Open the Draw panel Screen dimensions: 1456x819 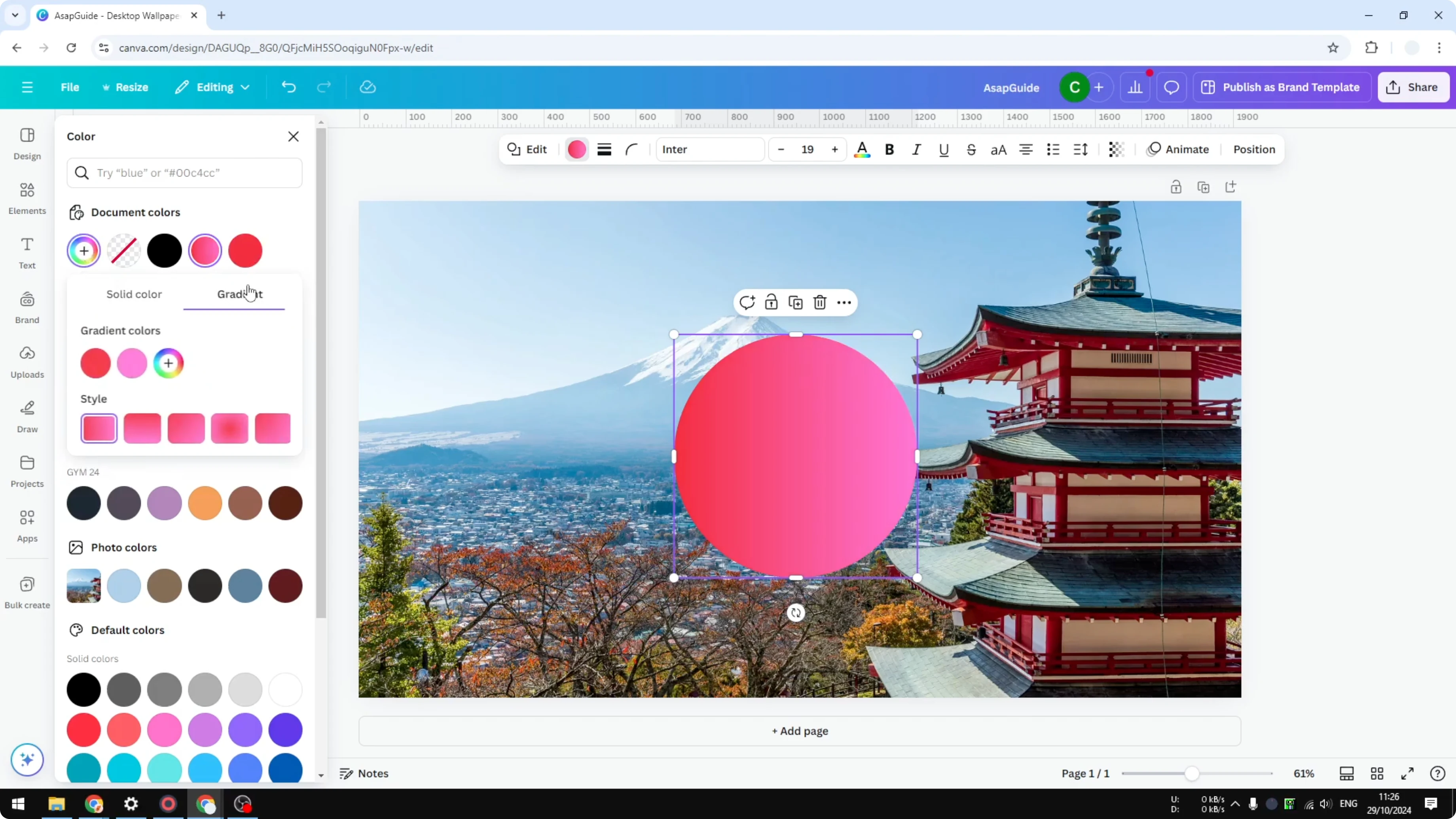pyautogui.click(x=27, y=417)
